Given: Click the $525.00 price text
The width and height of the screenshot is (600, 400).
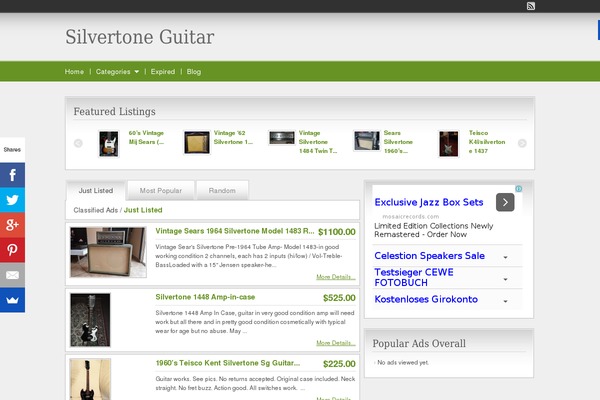Looking at the screenshot, I should 339,298.
